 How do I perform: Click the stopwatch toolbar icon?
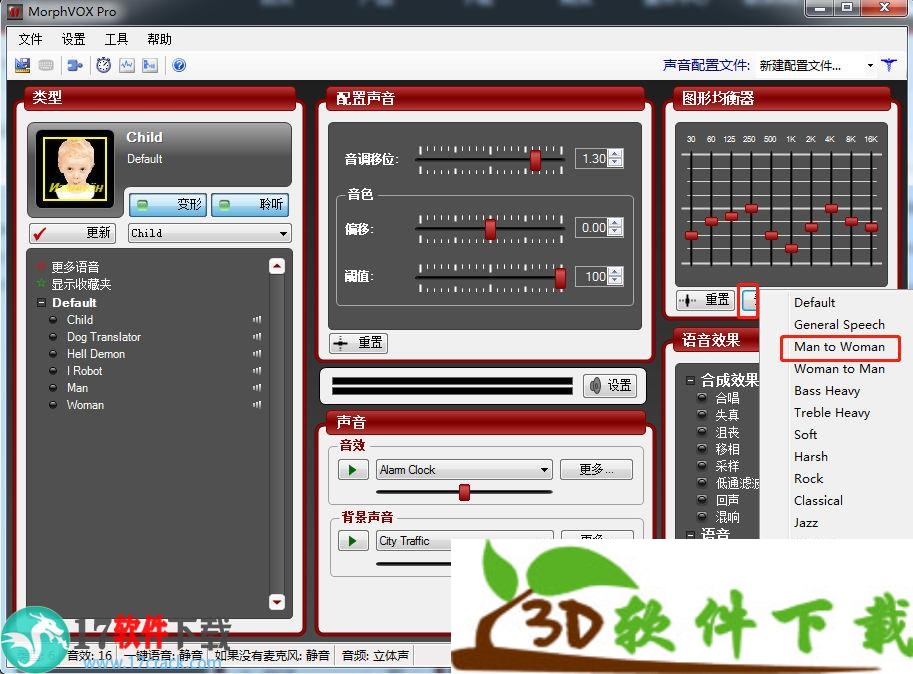(104, 65)
